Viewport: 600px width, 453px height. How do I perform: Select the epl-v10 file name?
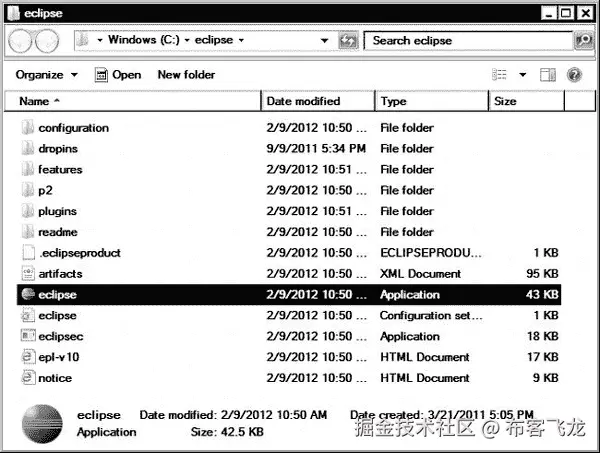coord(59,357)
